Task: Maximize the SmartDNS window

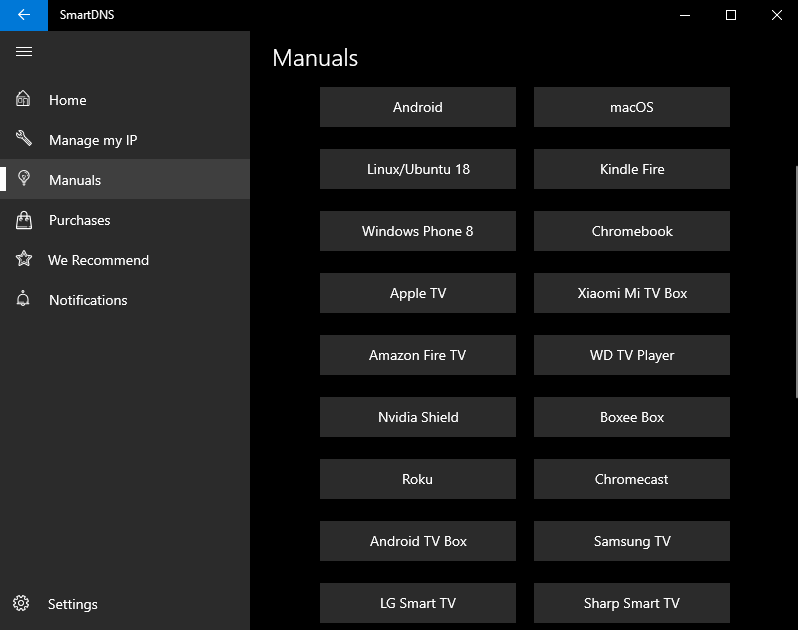Action: click(x=731, y=15)
